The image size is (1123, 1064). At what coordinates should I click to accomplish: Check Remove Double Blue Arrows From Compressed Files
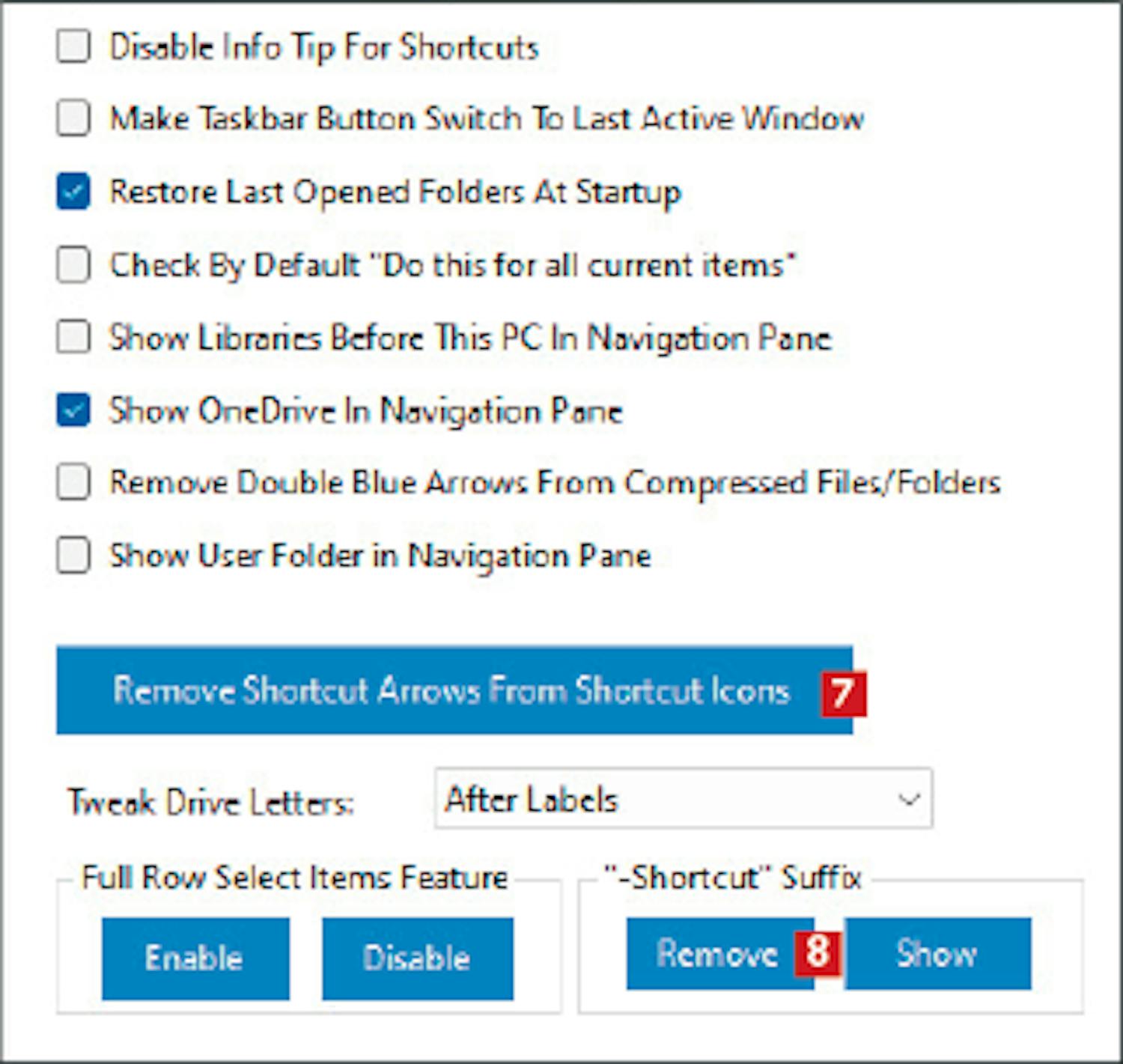pos(73,483)
